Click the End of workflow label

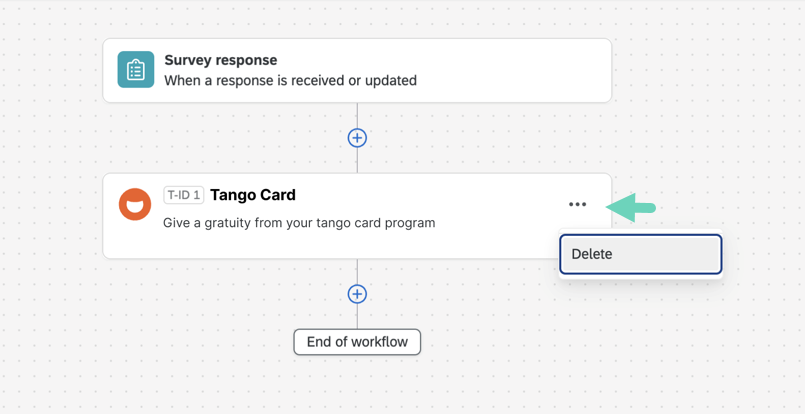[357, 342]
